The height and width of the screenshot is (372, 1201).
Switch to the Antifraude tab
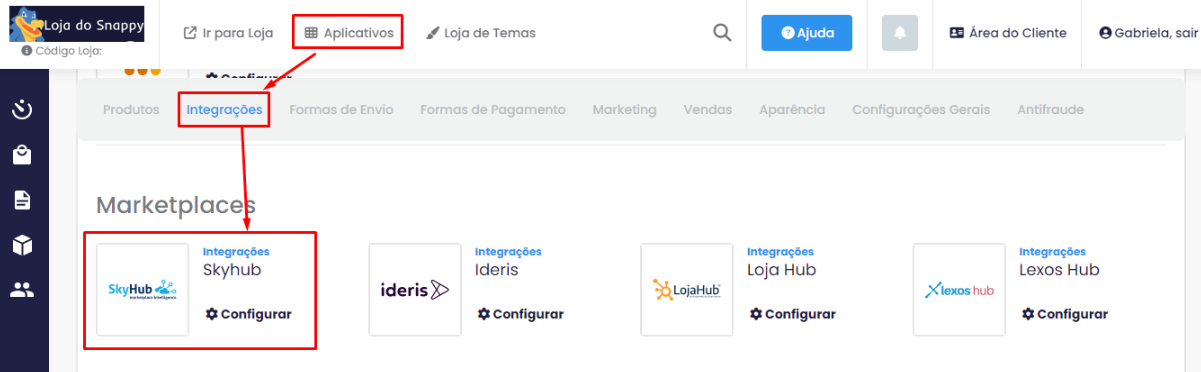(x=1050, y=110)
